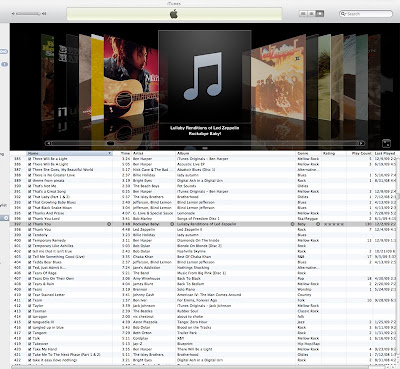Select song Thank You by Led Zeppelin
Image resolution: width=400 pixels, height=369 pixels.
point(42,230)
